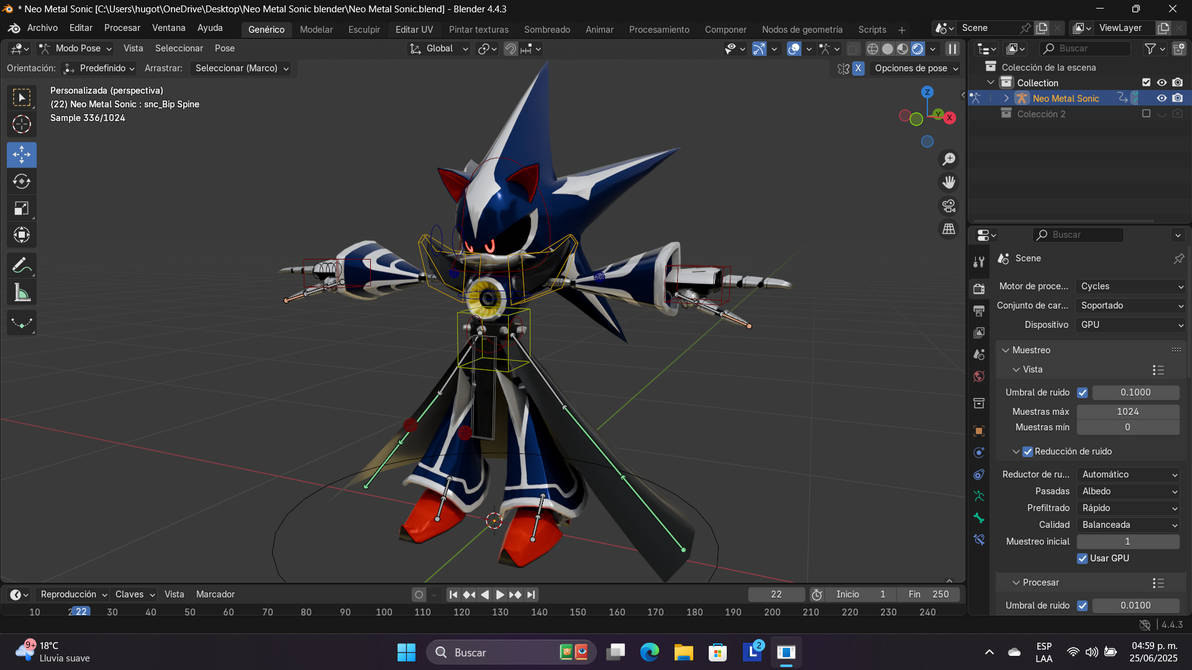Open the Procesar menu
The height and width of the screenshot is (670, 1192).
coord(122,28)
